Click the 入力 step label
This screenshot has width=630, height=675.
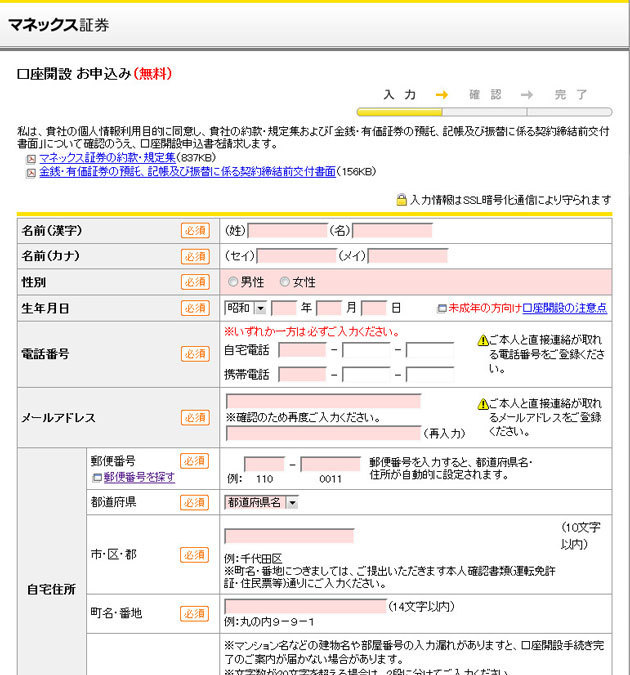[x=400, y=95]
